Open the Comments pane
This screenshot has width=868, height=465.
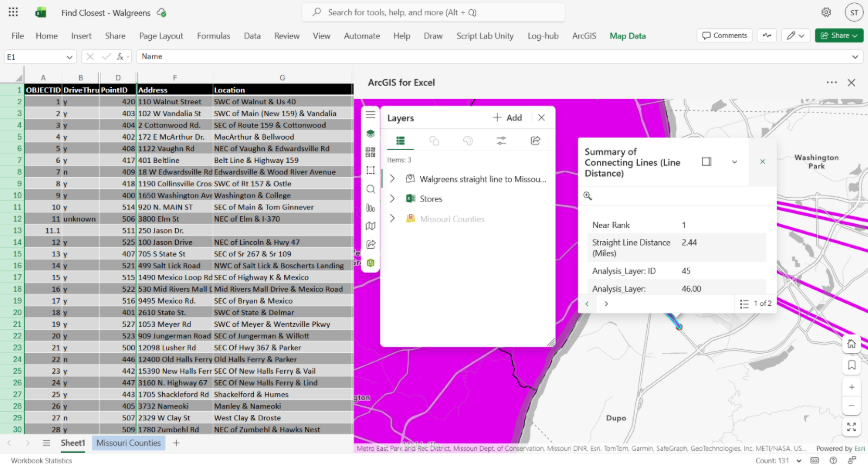click(725, 35)
